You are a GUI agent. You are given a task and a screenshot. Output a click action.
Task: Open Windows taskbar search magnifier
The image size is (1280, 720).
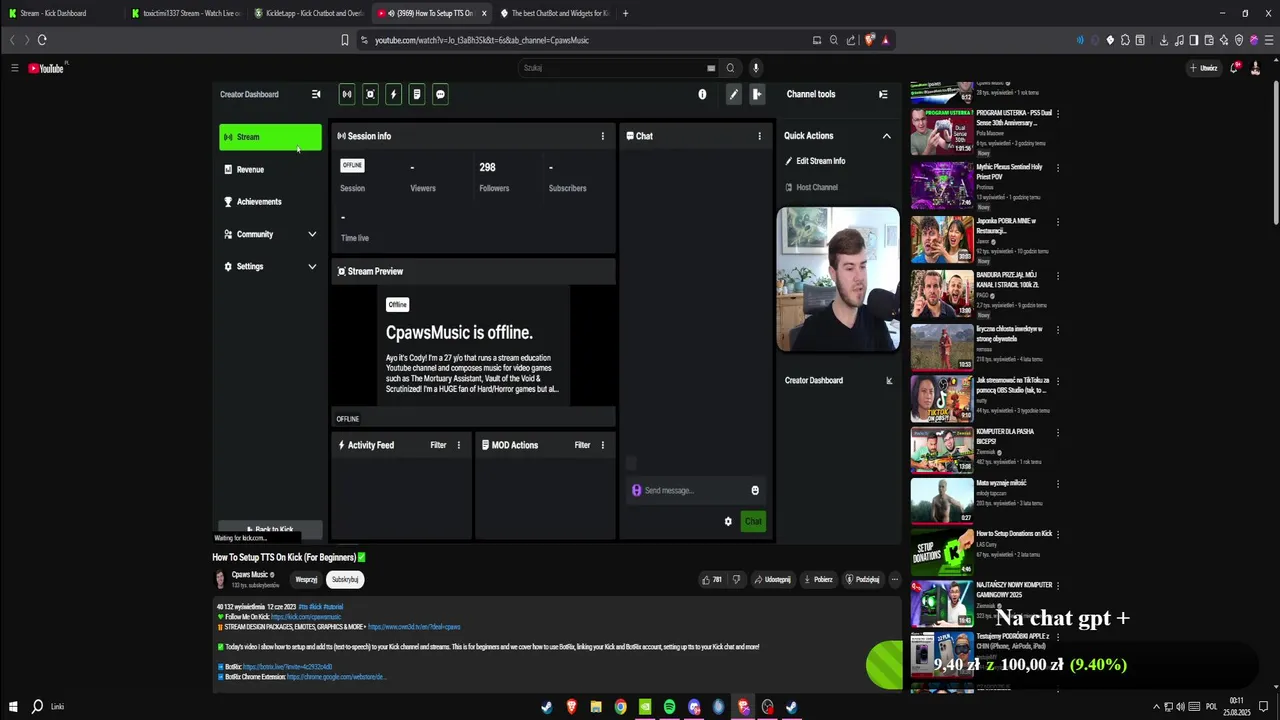pyautogui.click(x=37, y=707)
